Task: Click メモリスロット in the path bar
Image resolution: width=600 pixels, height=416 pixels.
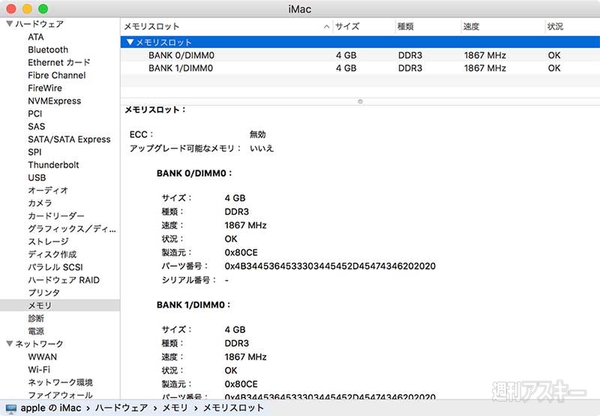Action: pos(233,408)
